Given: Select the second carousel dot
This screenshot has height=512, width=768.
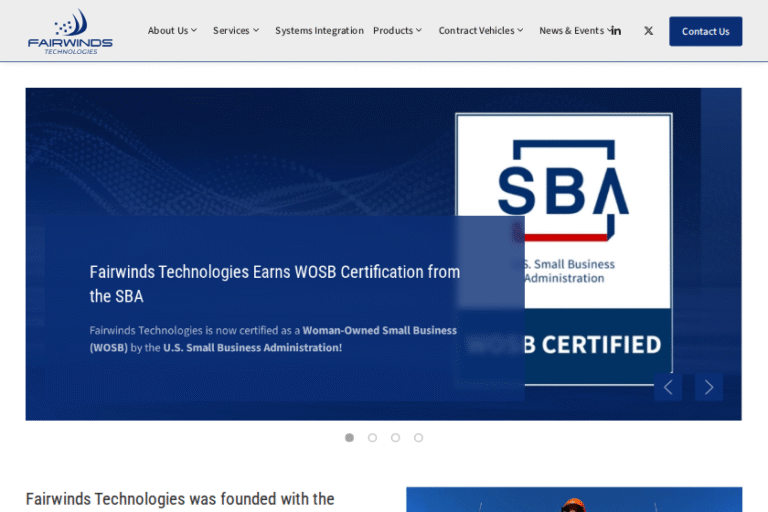Looking at the screenshot, I should coord(372,438).
